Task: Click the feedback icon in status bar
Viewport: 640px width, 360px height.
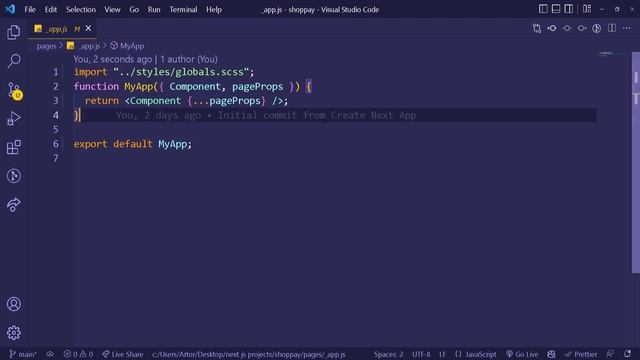Action: click(610, 354)
